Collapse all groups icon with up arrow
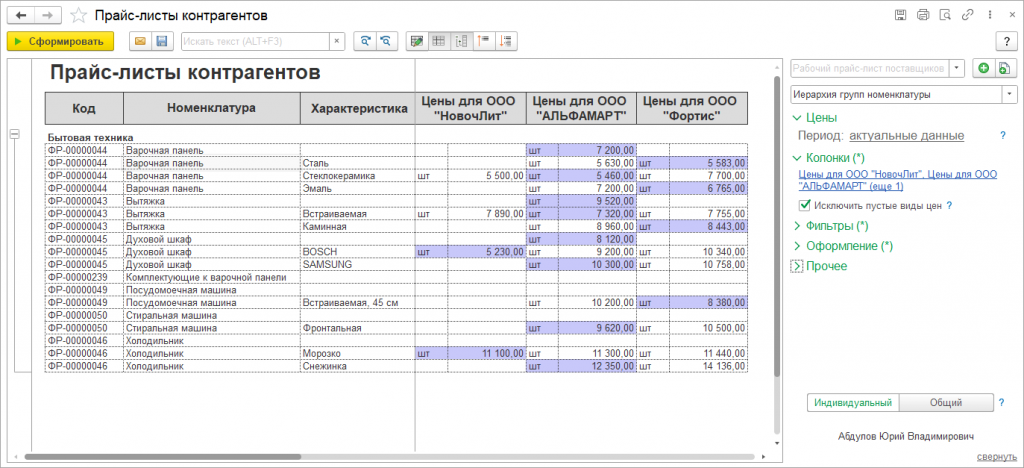 (483, 41)
